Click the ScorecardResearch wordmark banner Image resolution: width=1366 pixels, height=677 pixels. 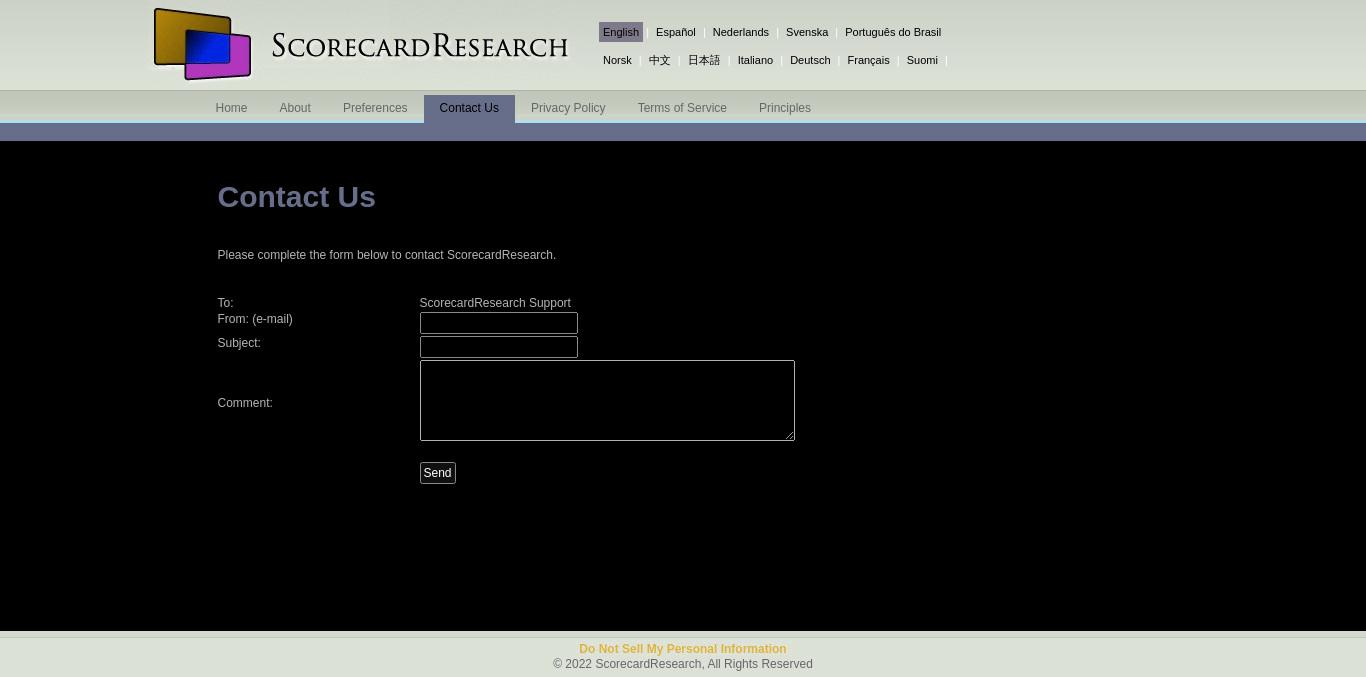[419, 46]
